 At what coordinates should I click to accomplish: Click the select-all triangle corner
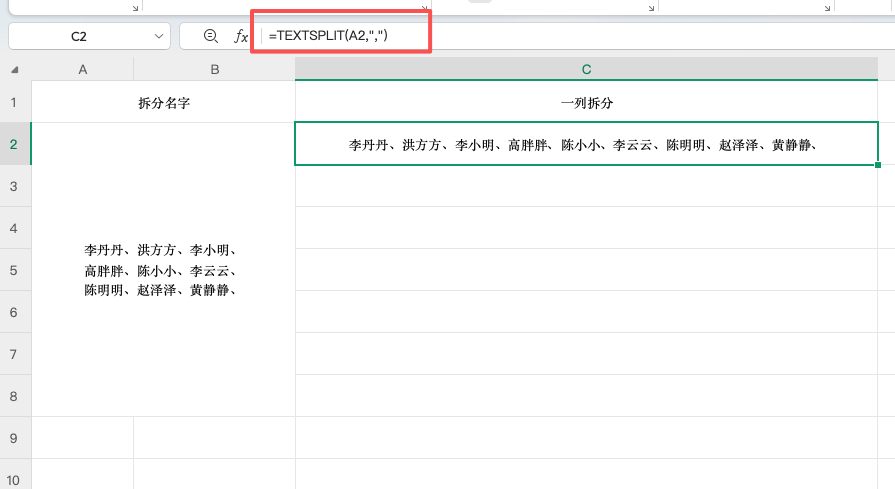(15, 70)
